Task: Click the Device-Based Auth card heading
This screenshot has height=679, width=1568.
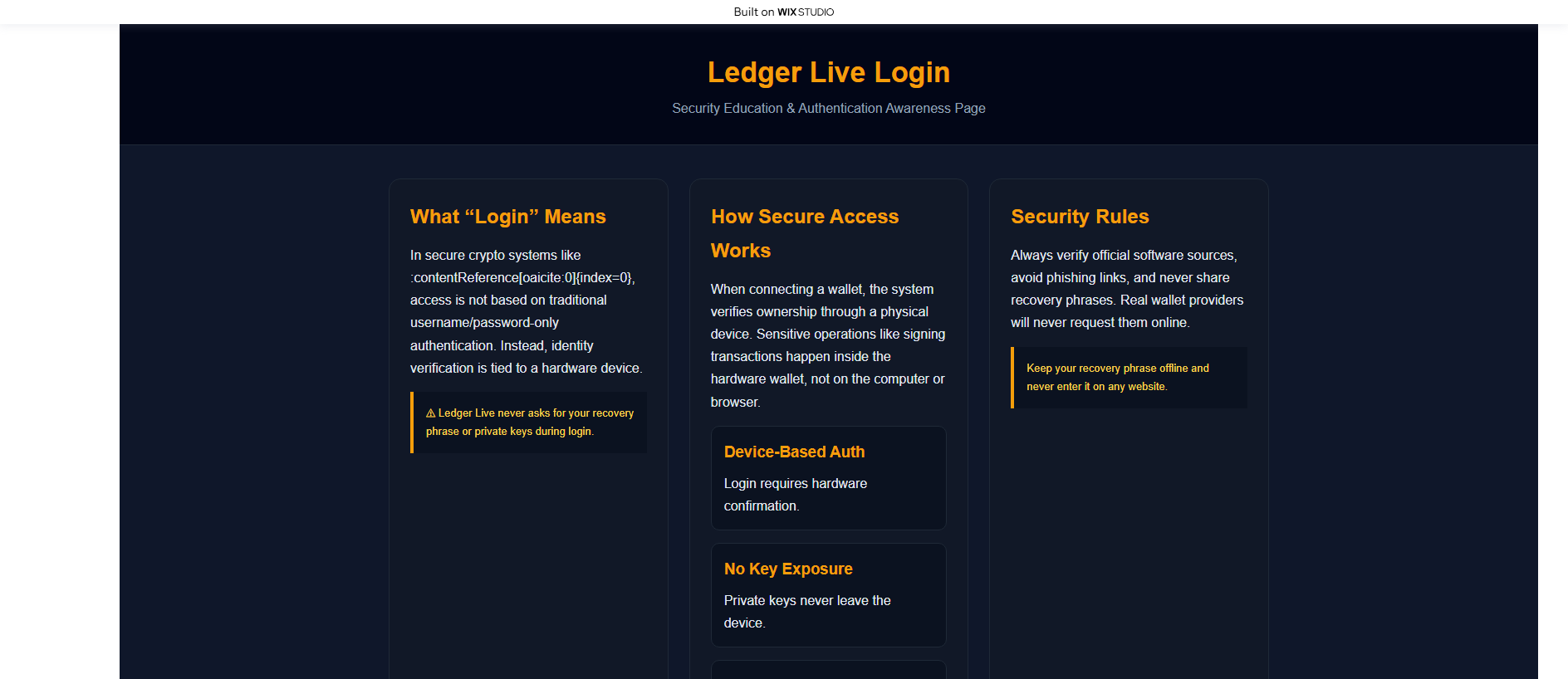Action: 795,452
